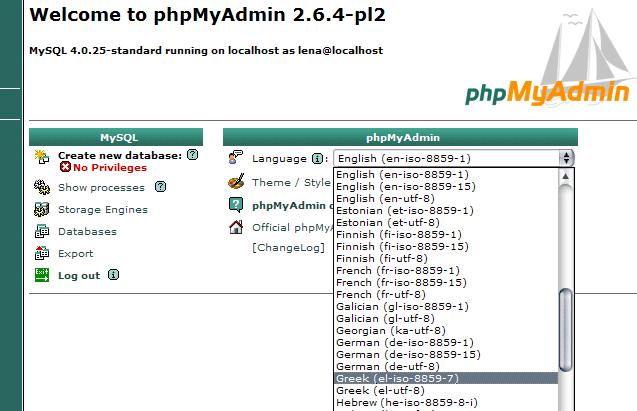637x411 pixels.
Task: Click the phpMyAdmin sailboat logo
Action: click(548, 59)
